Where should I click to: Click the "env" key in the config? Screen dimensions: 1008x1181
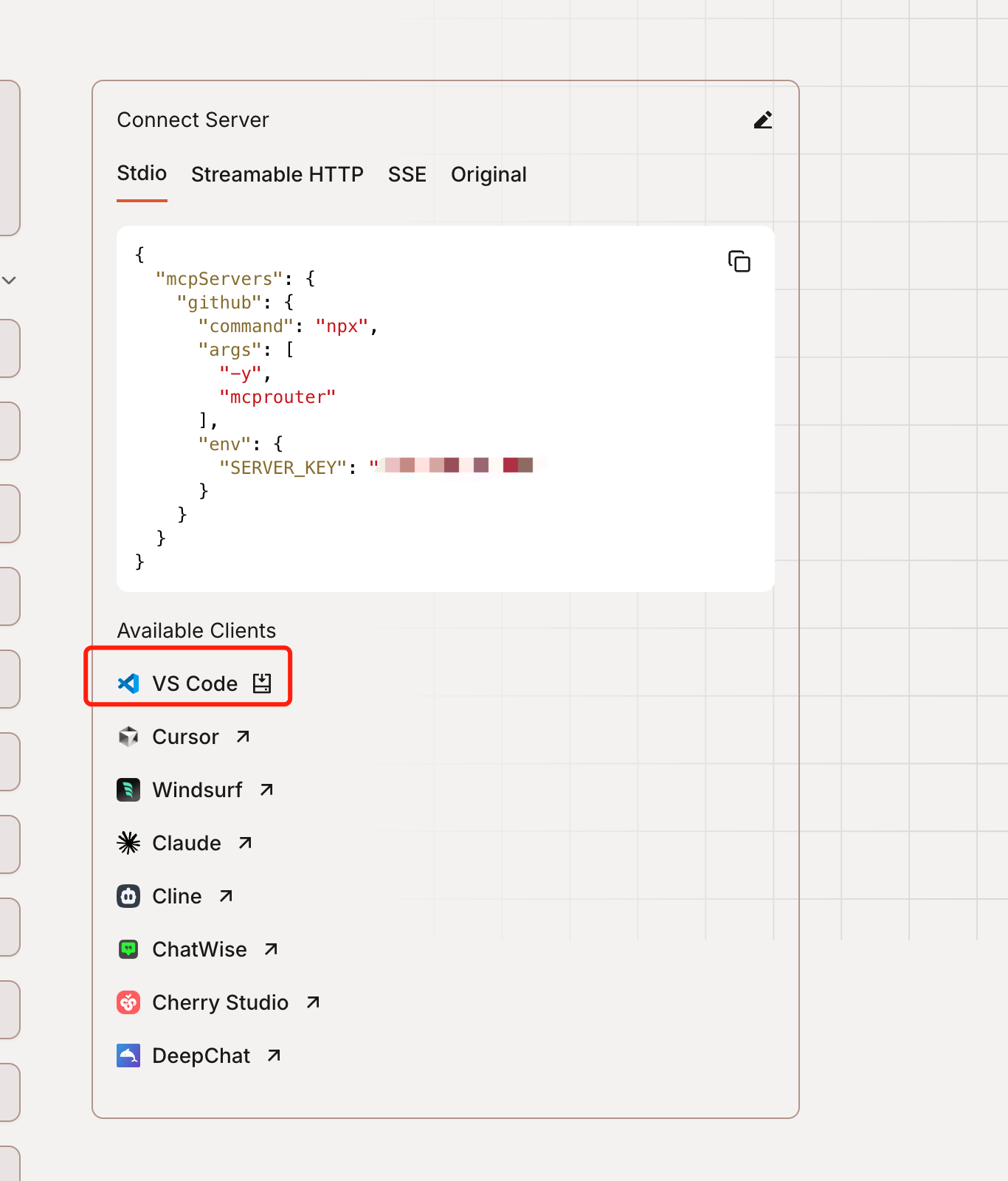(224, 444)
